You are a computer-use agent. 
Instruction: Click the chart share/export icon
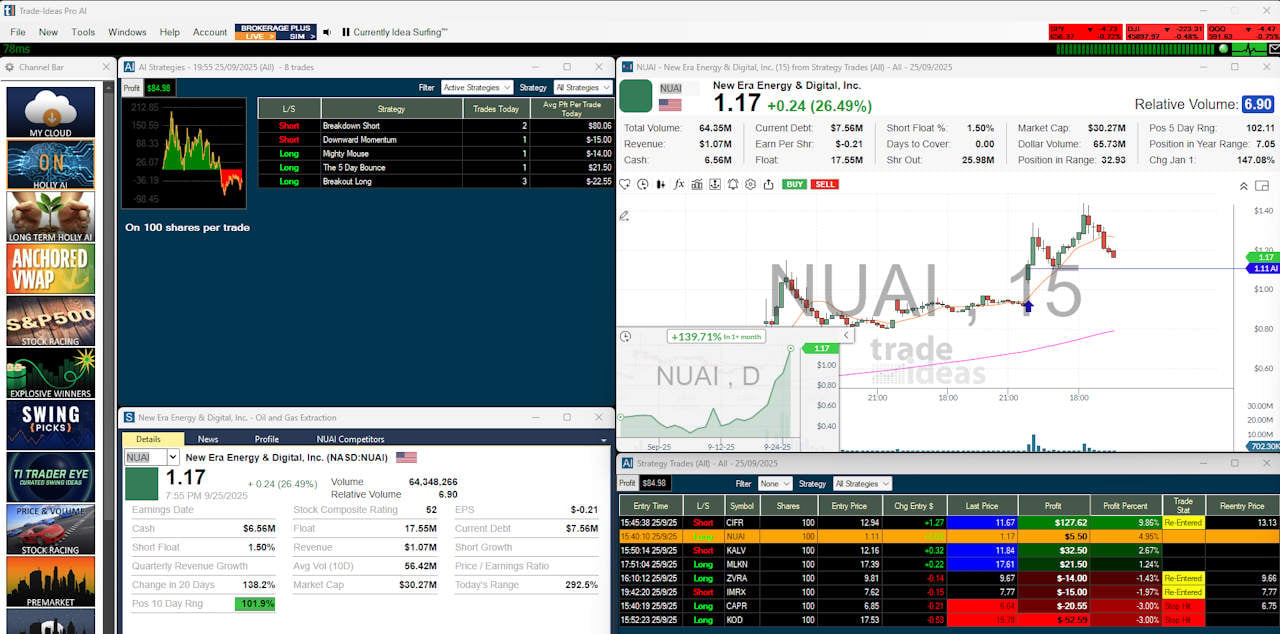tap(768, 184)
